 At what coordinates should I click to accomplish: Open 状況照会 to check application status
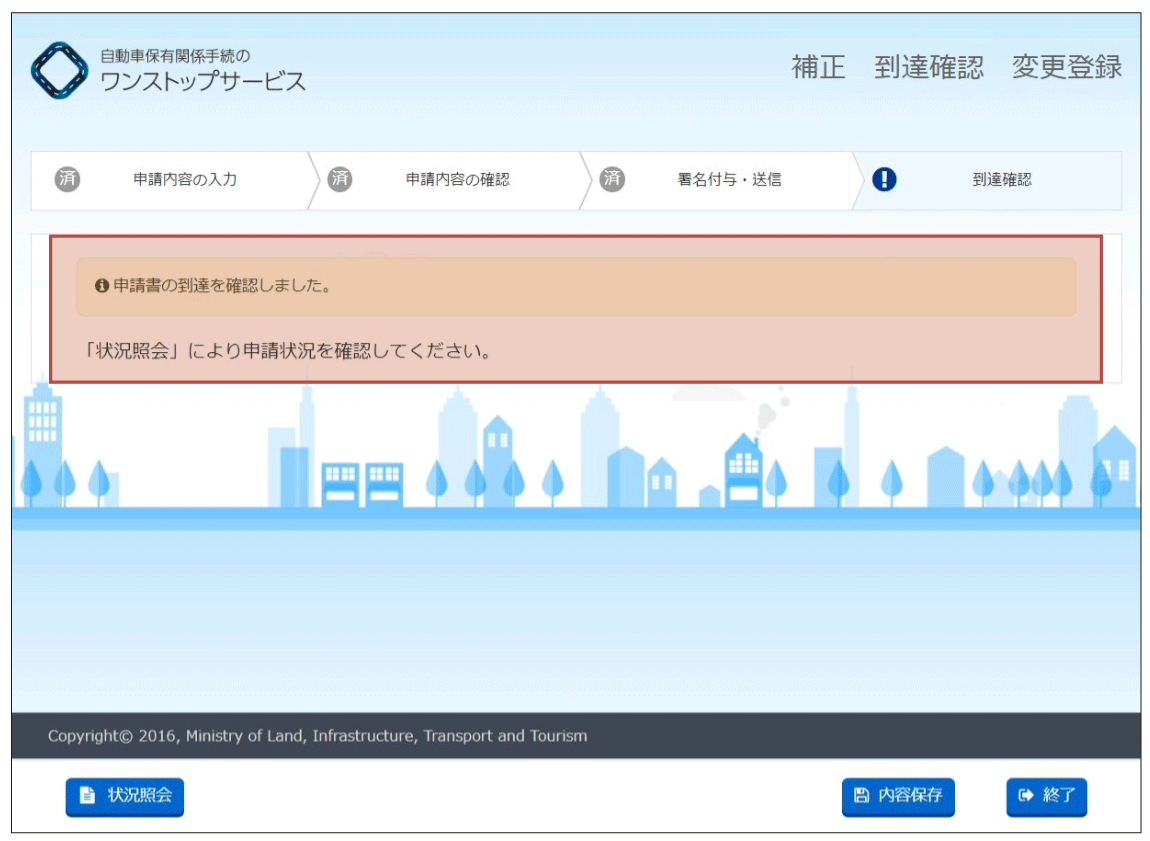point(125,796)
